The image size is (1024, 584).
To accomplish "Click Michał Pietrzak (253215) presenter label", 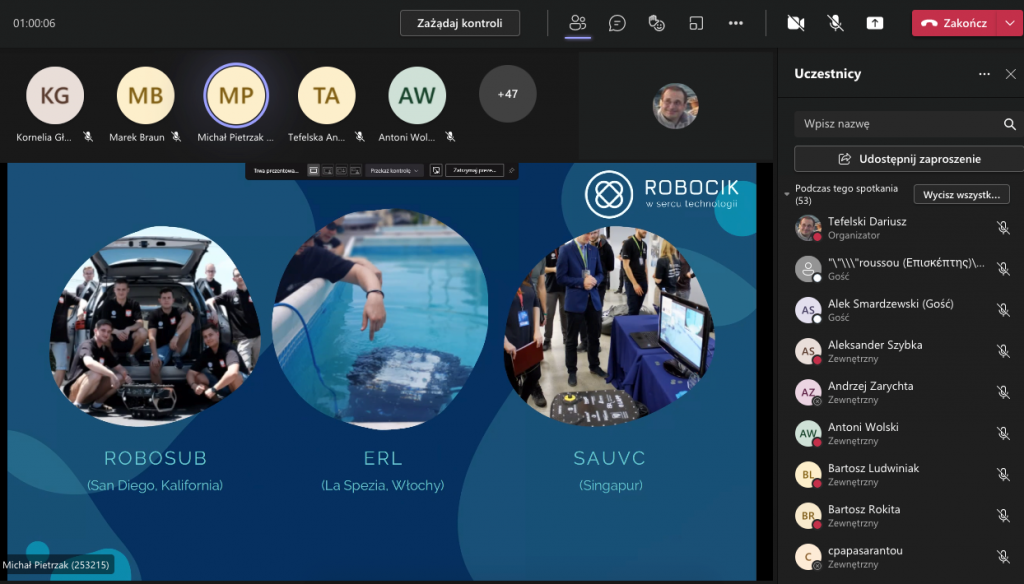I will (57, 564).
